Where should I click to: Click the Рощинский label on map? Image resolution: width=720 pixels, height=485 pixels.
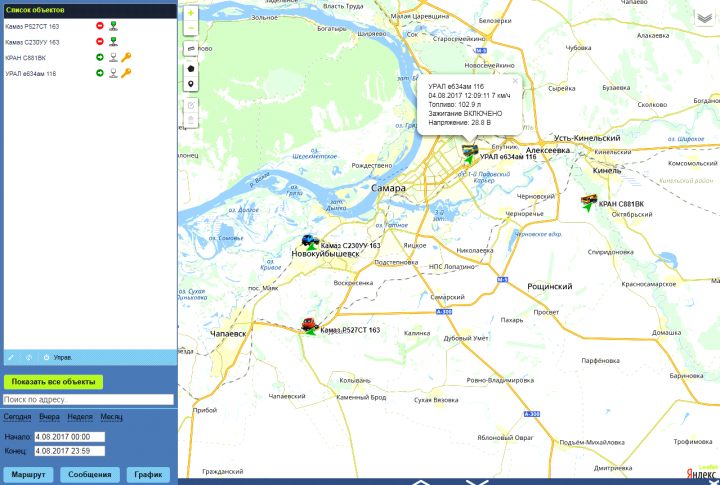point(550,287)
